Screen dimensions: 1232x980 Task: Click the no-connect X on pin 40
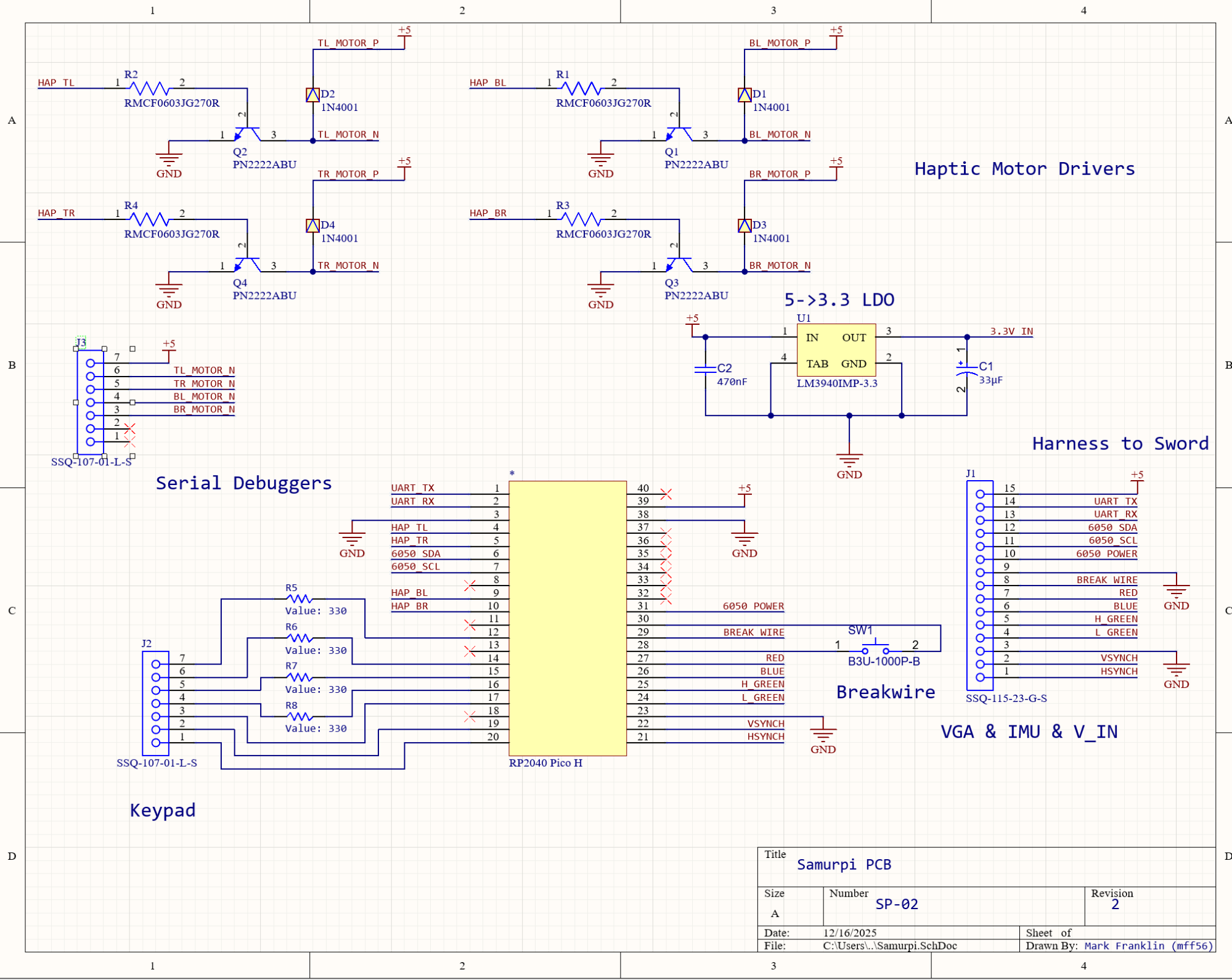point(666,494)
